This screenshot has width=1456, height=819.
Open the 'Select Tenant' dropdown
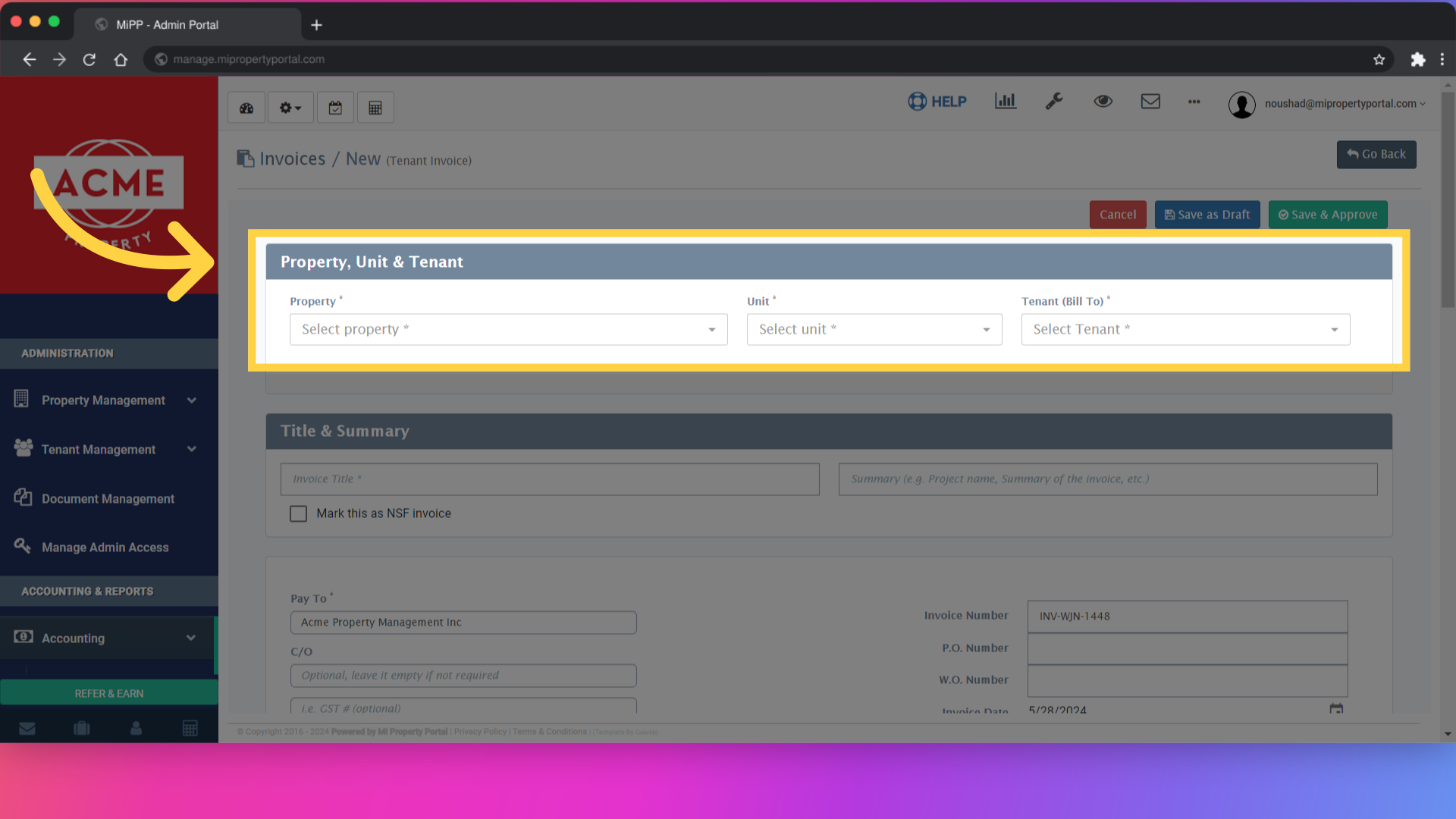(1185, 329)
